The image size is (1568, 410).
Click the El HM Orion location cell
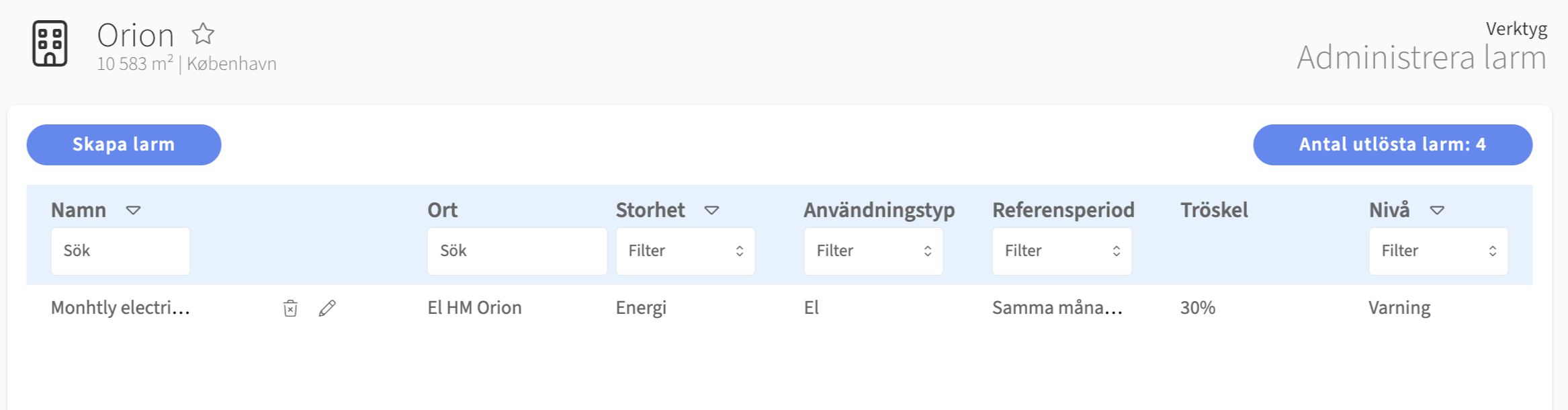click(474, 308)
